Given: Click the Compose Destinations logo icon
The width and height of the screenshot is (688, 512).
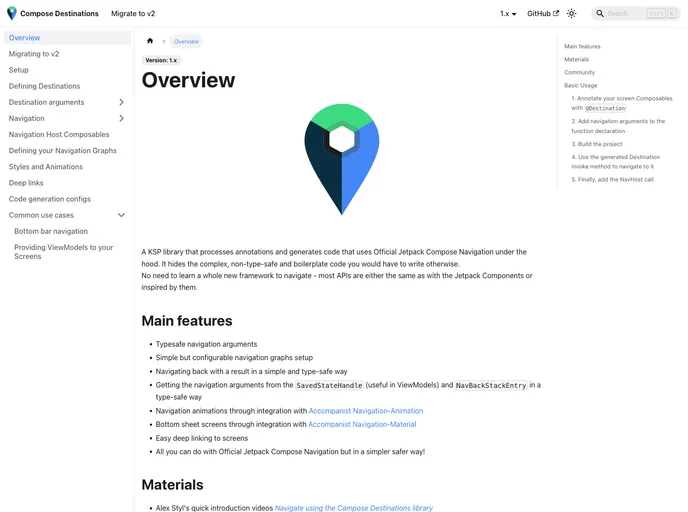Looking at the screenshot, I should pos(12,14).
